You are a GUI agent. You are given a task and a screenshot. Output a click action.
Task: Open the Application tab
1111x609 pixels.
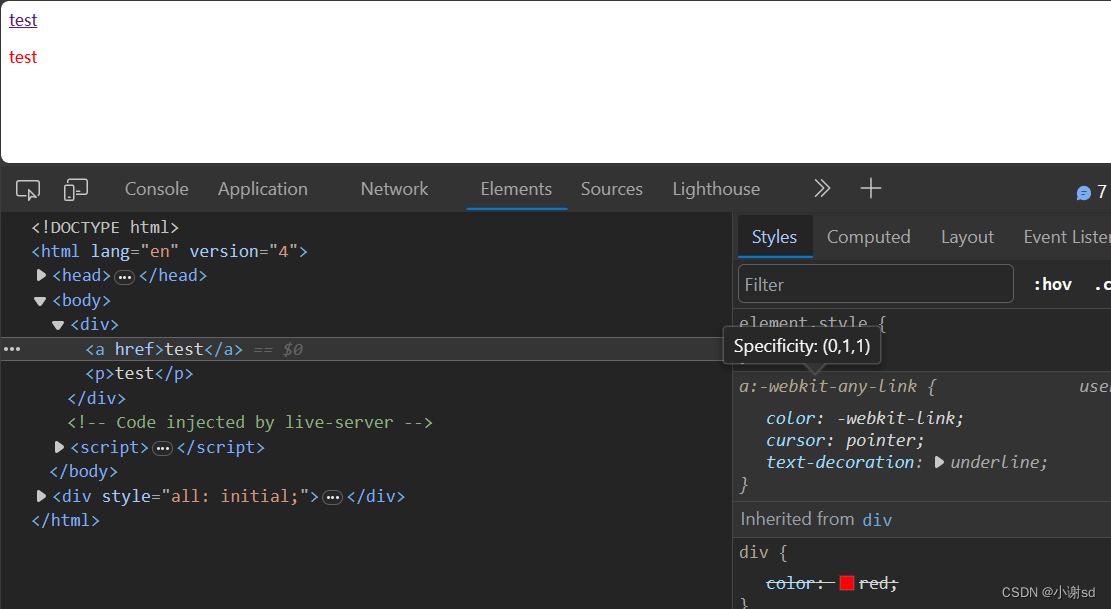click(263, 189)
